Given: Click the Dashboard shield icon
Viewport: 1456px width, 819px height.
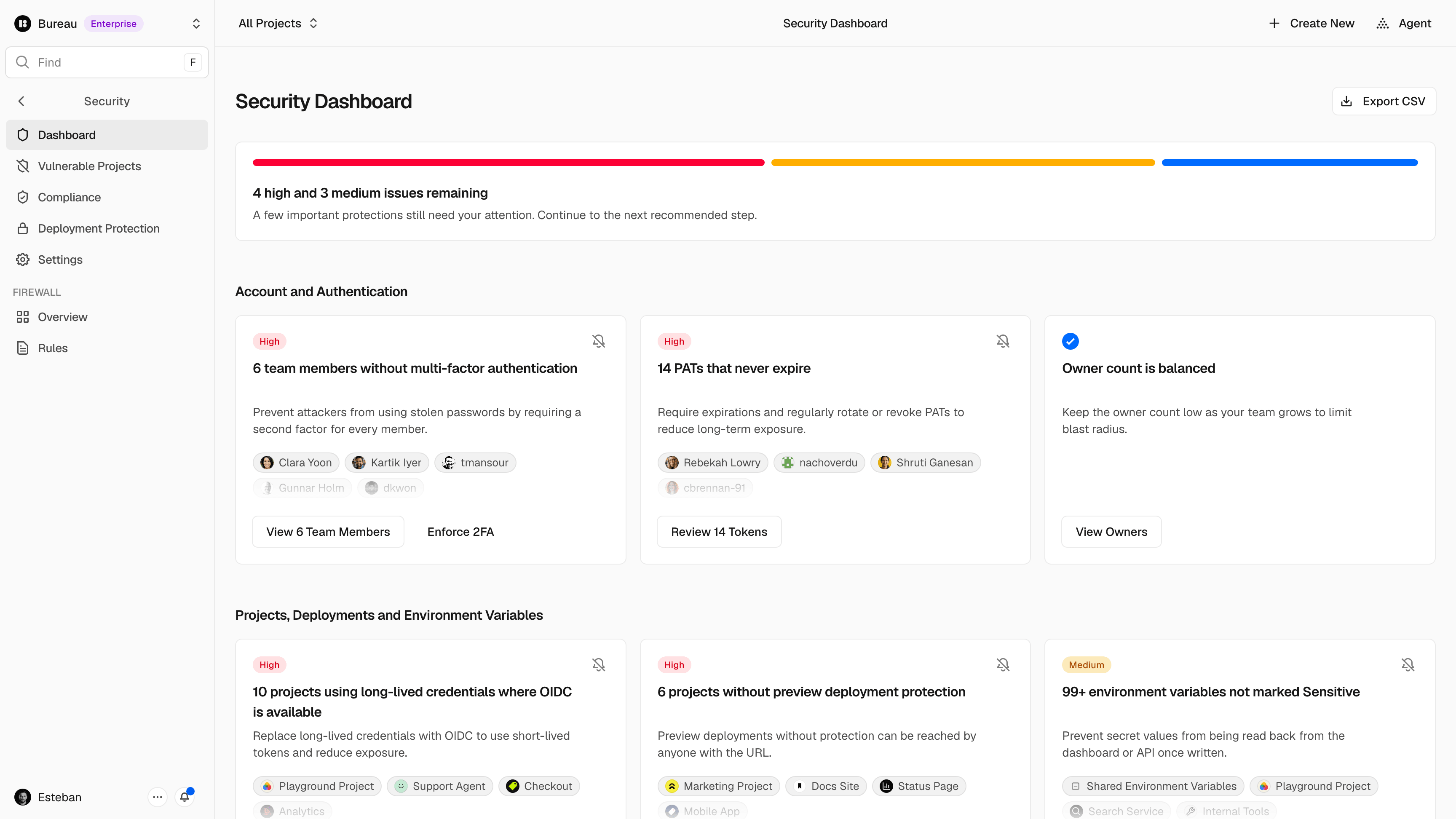Looking at the screenshot, I should pos(23,134).
